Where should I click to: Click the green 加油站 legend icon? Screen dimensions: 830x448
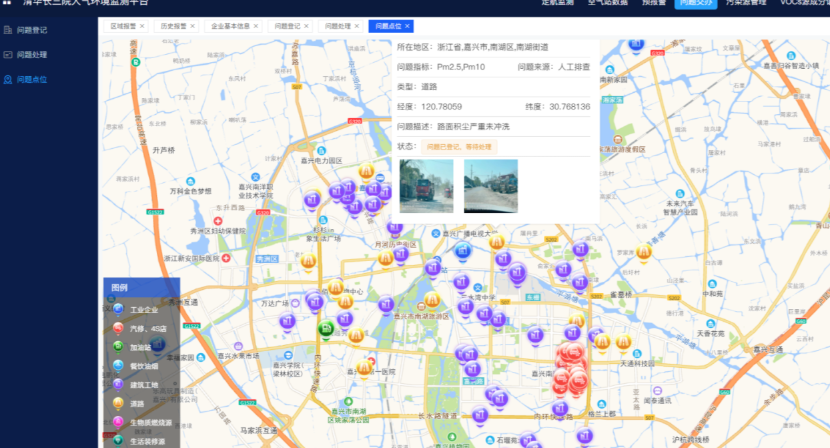coord(118,346)
